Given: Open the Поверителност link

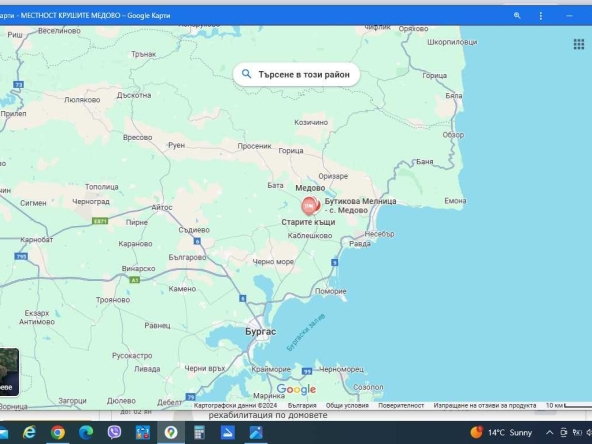Looking at the screenshot, I should click(401, 405).
